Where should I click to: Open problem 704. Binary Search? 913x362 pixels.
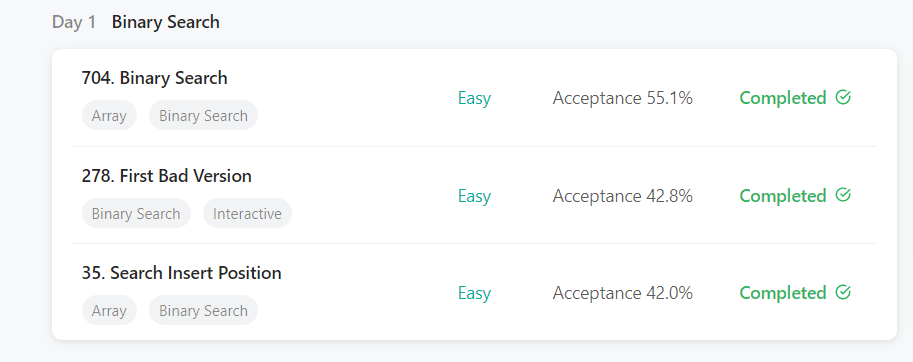pyautogui.click(x=154, y=78)
